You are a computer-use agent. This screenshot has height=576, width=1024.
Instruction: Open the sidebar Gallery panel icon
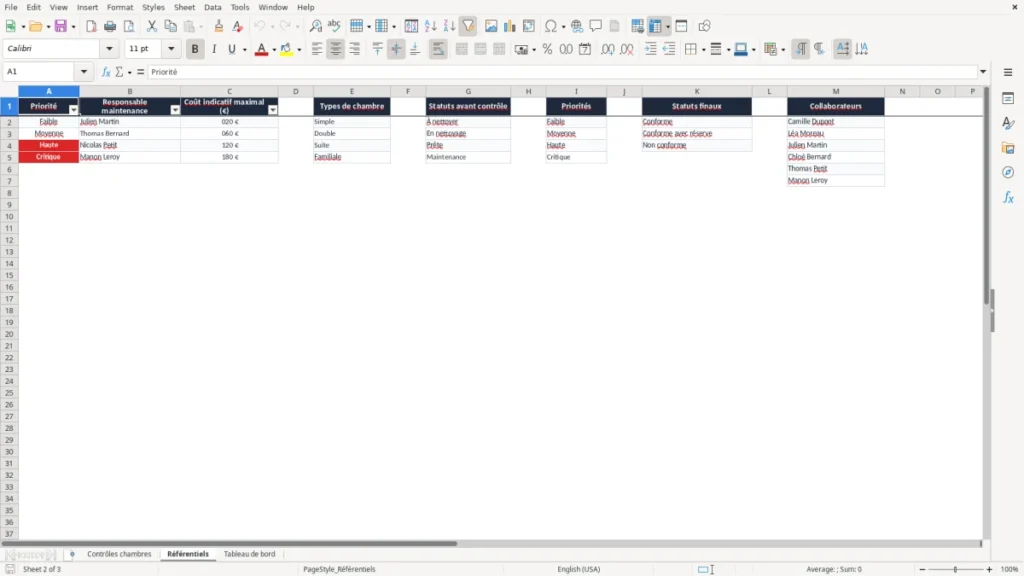click(1008, 148)
